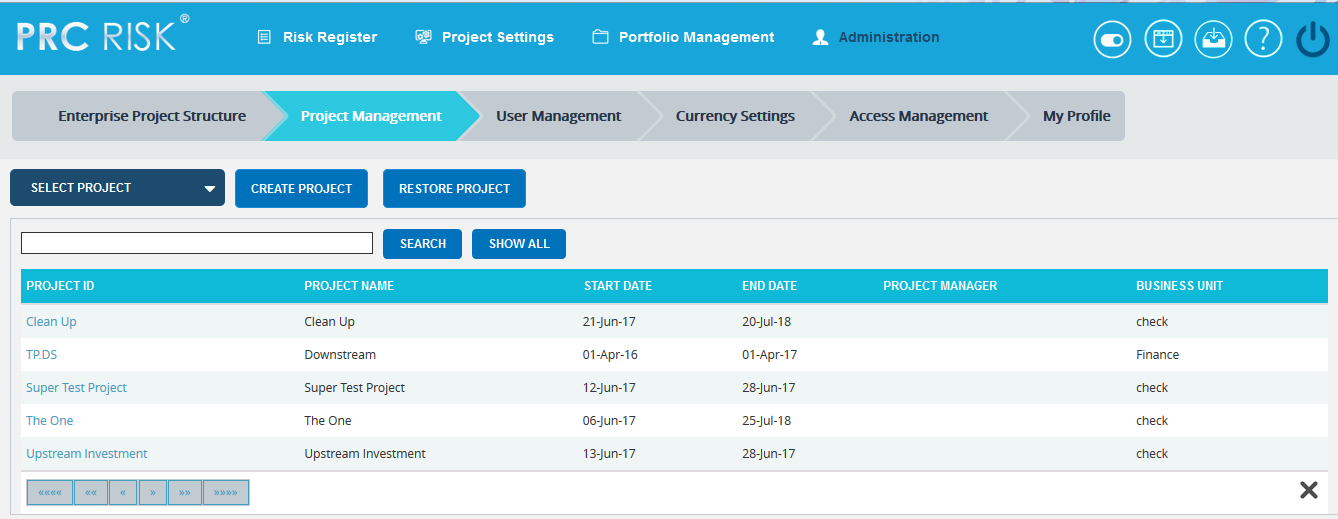This screenshot has height=519, width=1338.
Task: Go to the first page of results
Action: (x=49, y=492)
